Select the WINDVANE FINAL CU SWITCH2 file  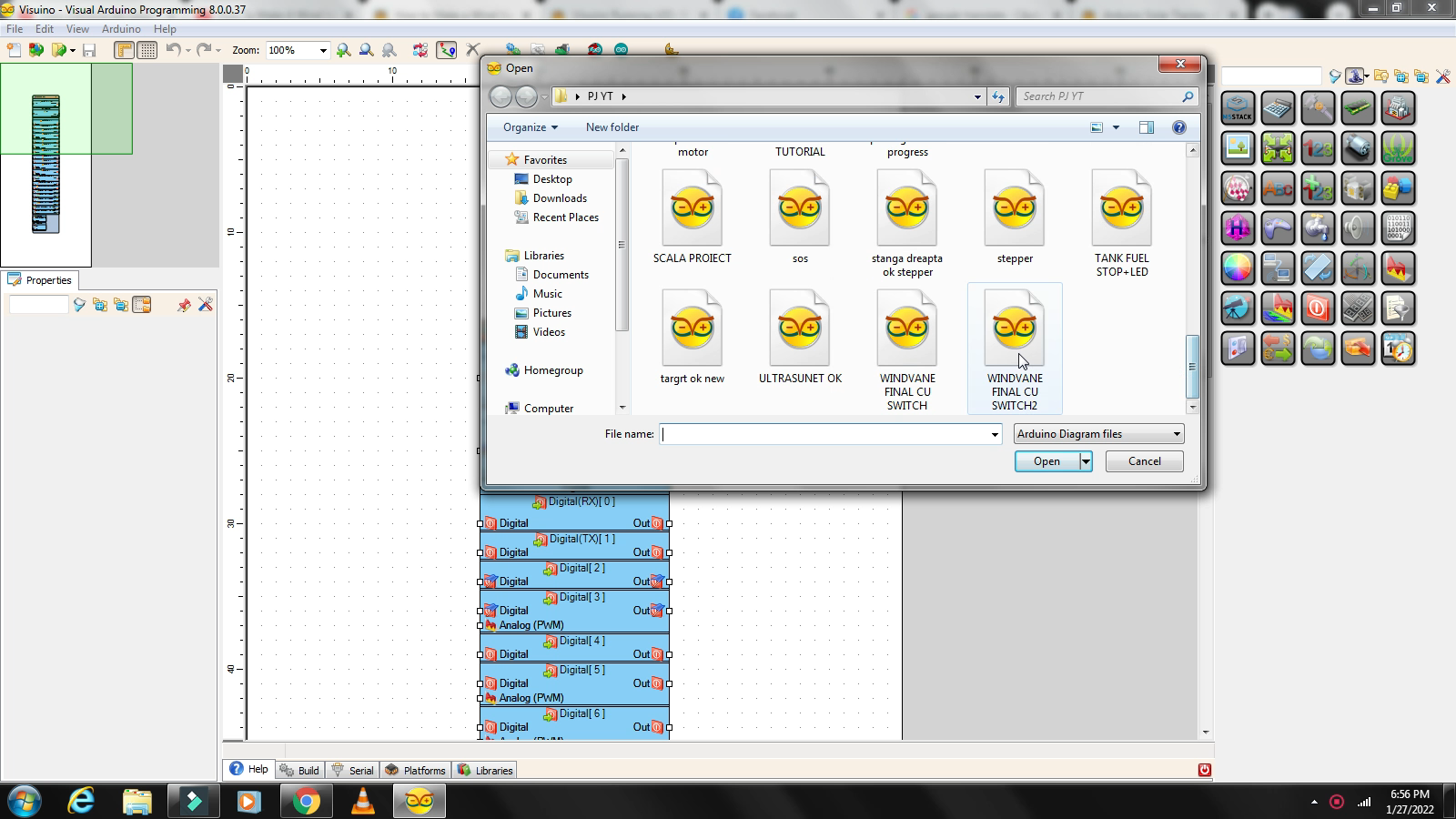1015,349
